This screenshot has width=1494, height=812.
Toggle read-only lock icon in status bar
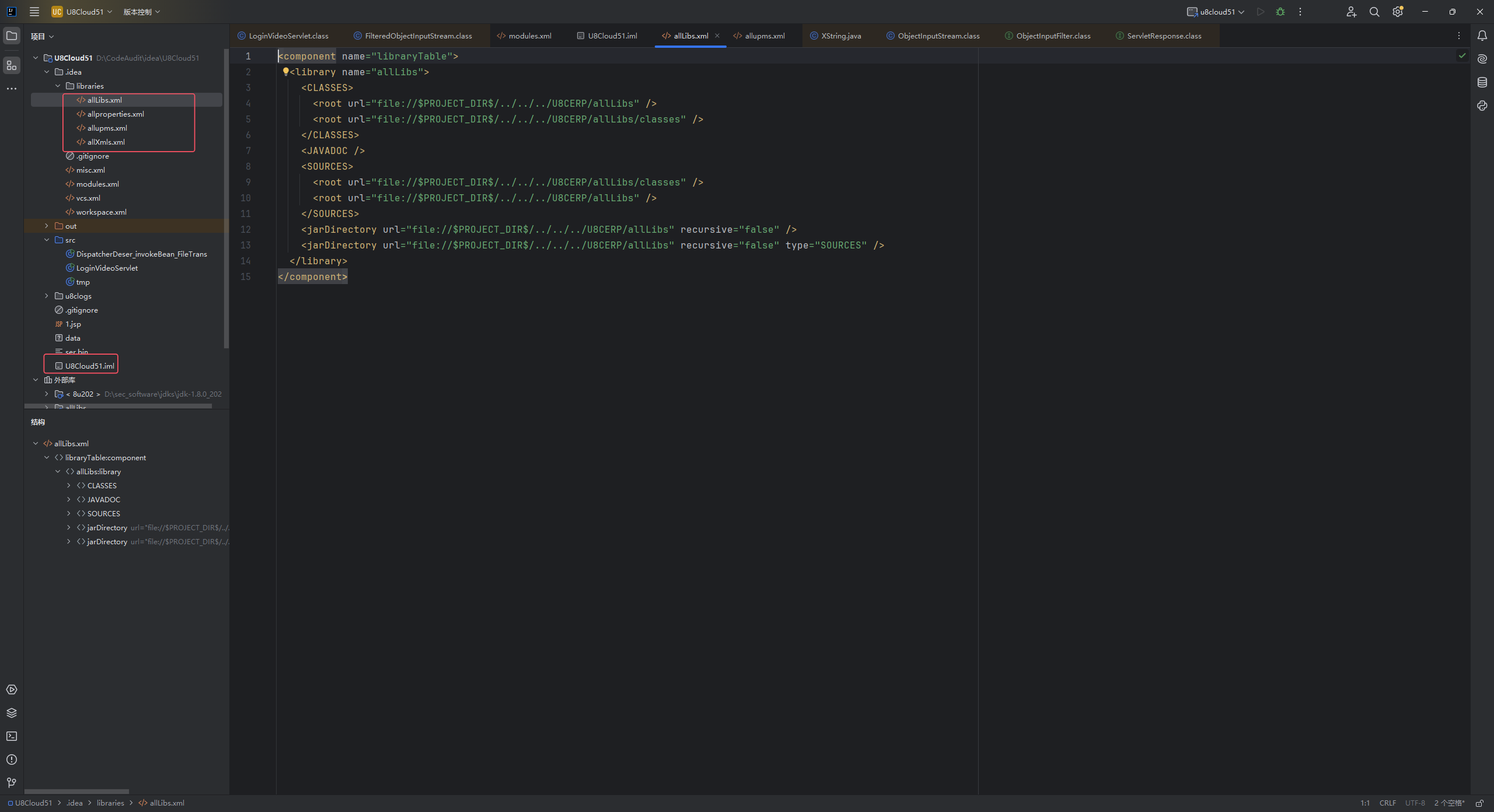pos(1479,803)
